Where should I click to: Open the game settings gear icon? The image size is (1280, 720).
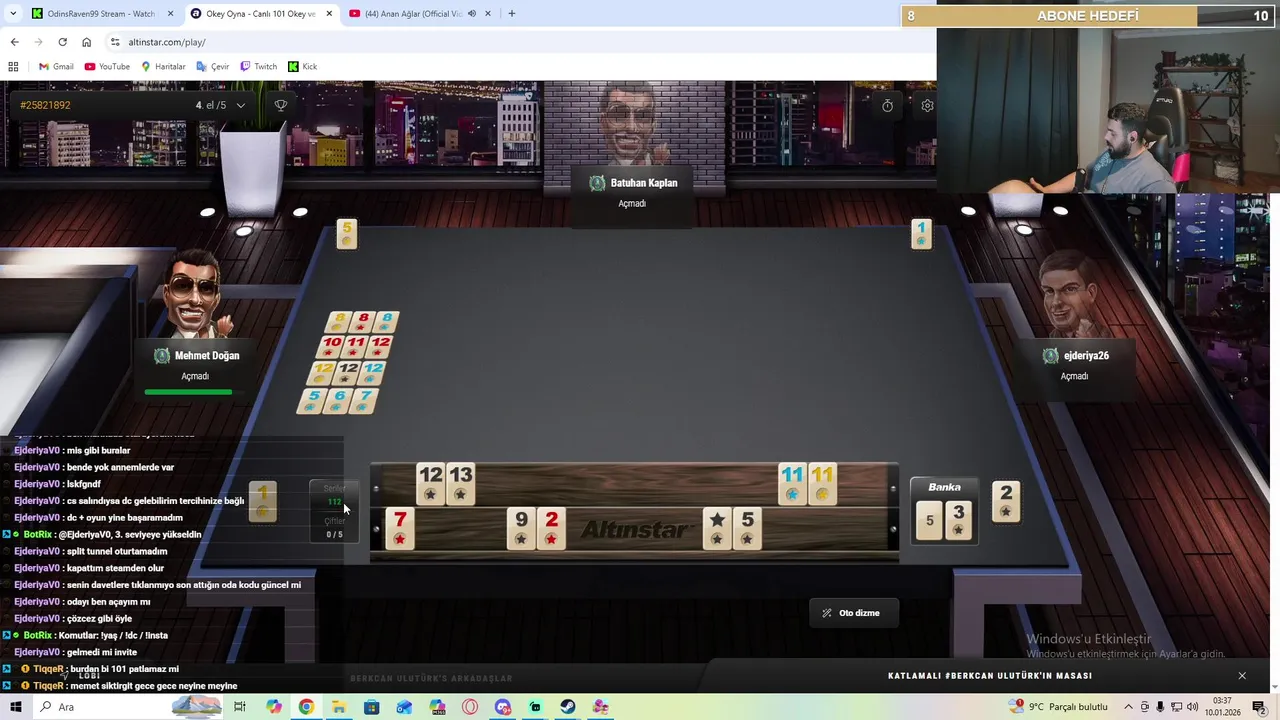927,105
